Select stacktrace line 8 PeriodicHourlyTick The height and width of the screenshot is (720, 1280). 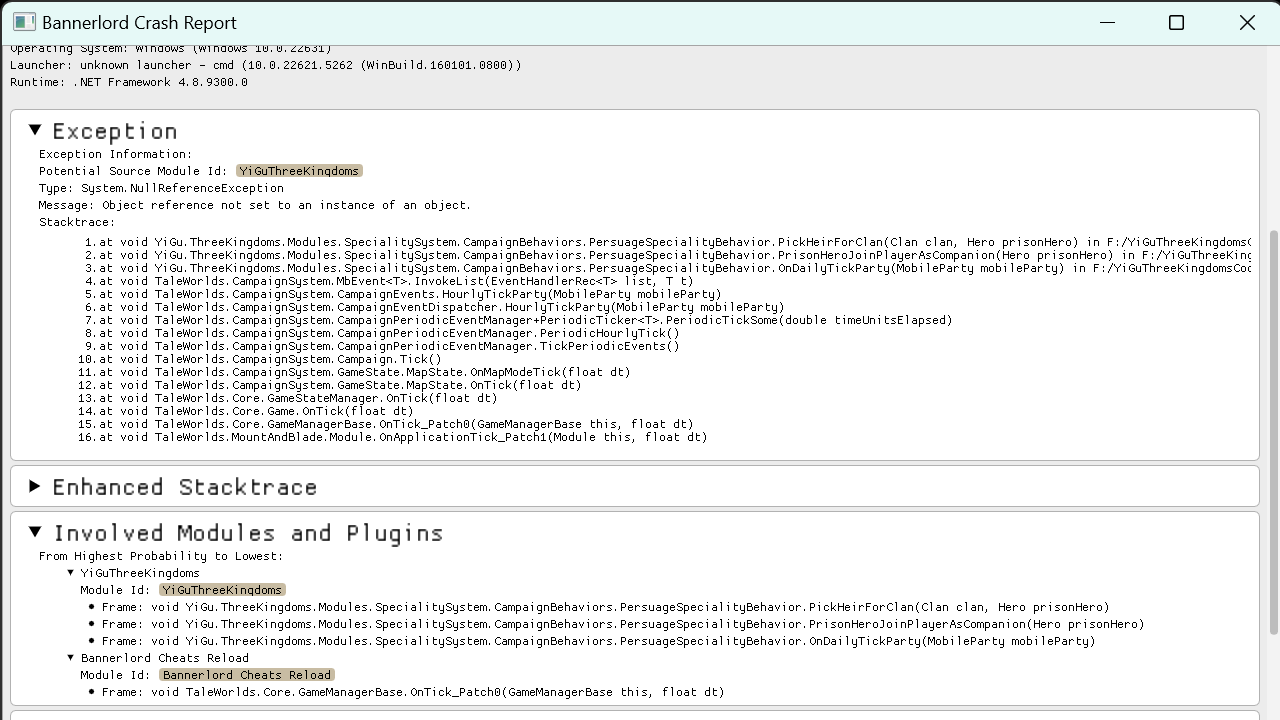(x=382, y=333)
